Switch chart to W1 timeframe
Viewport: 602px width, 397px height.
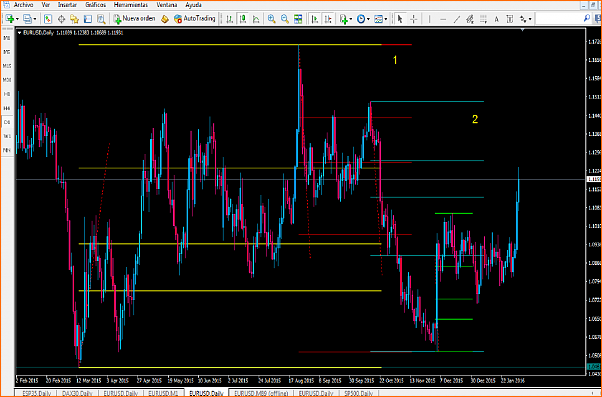(x=7, y=136)
